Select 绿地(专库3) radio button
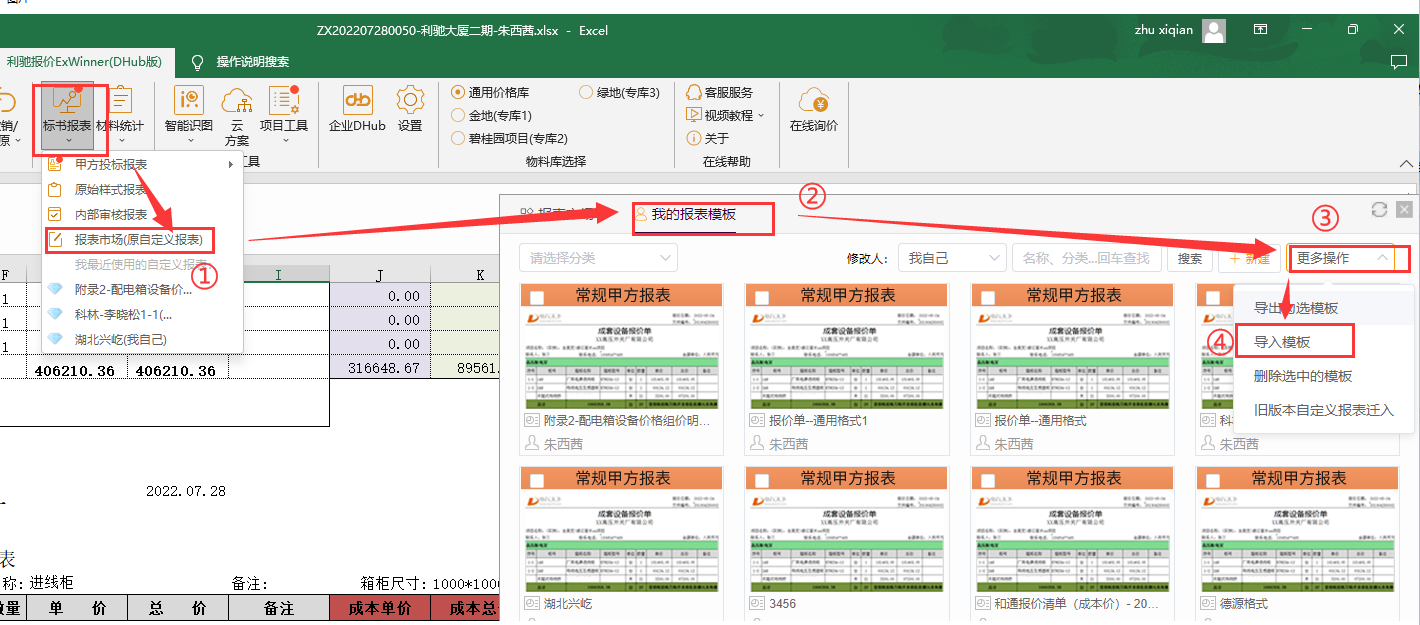The width and height of the screenshot is (1420, 625). (x=586, y=92)
